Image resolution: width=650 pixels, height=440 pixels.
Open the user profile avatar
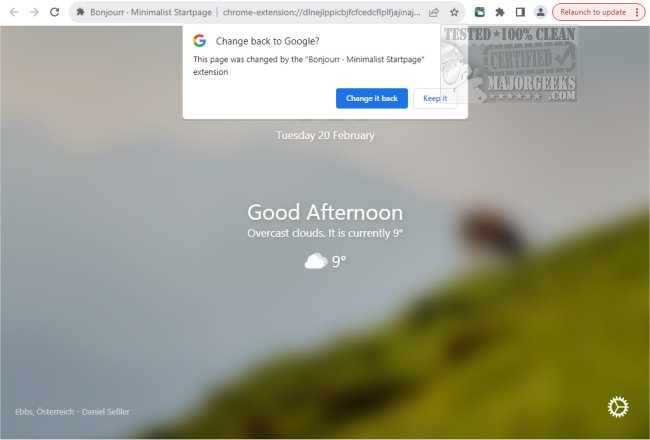541,12
